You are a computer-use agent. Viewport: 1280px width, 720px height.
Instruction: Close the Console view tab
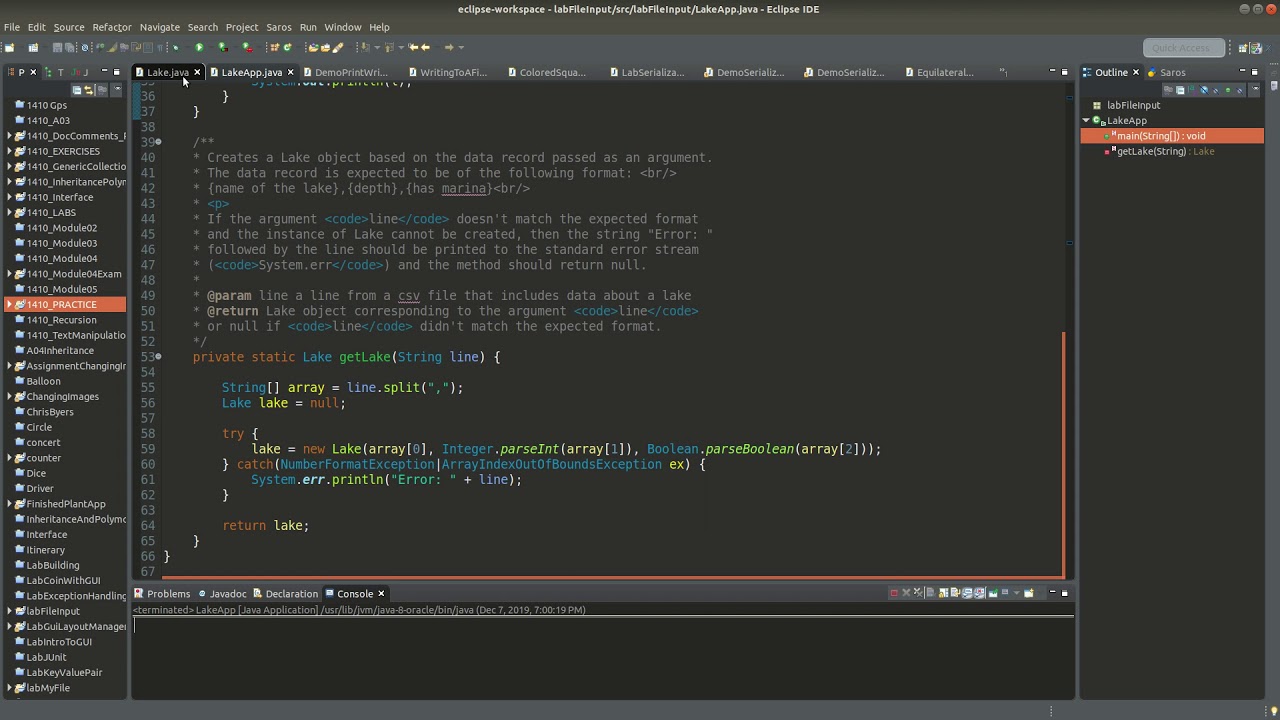[381, 594]
